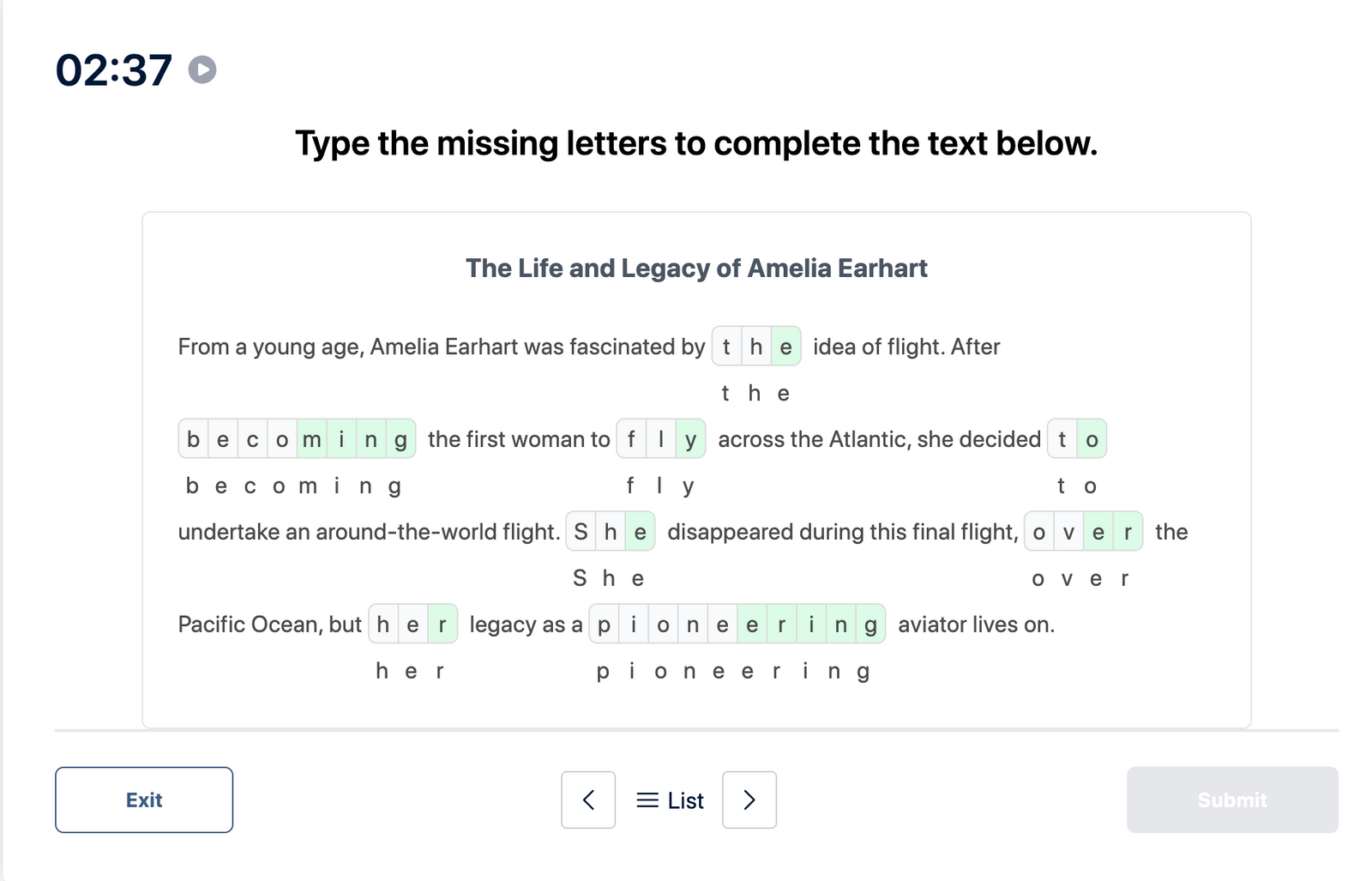Image resolution: width=1372 pixels, height=881 pixels.
Task: Select the 'o' box in 'to'
Action: (1092, 439)
